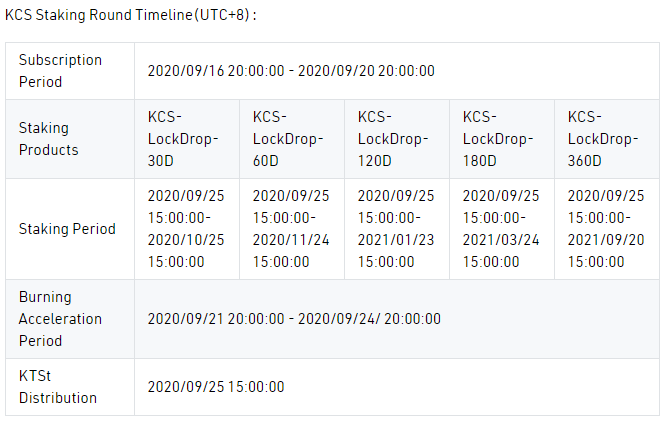Click the Subscription Period row label
The height and width of the screenshot is (421, 666).
[60, 71]
